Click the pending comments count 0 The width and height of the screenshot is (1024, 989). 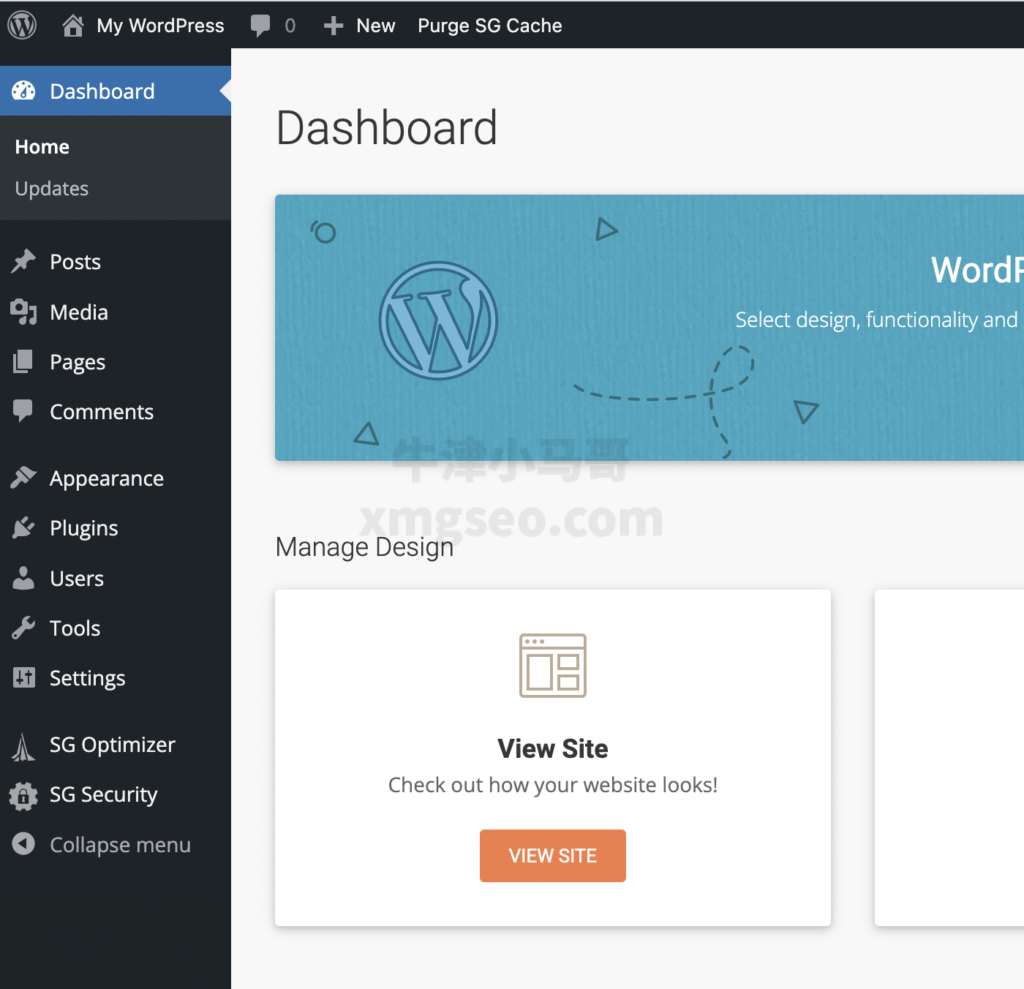tap(290, 25)
